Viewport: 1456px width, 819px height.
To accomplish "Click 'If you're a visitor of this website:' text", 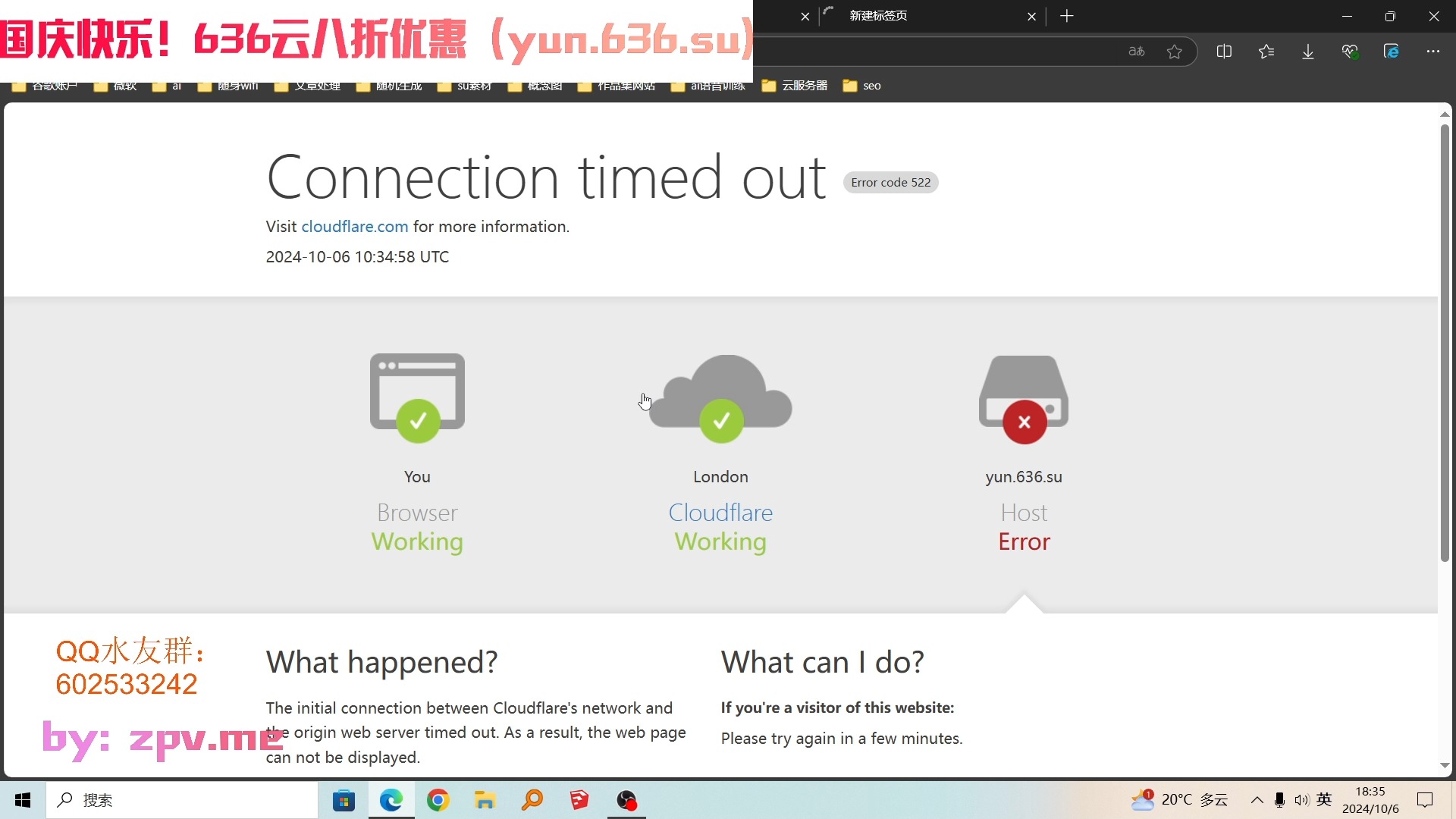I will point(837,708).
